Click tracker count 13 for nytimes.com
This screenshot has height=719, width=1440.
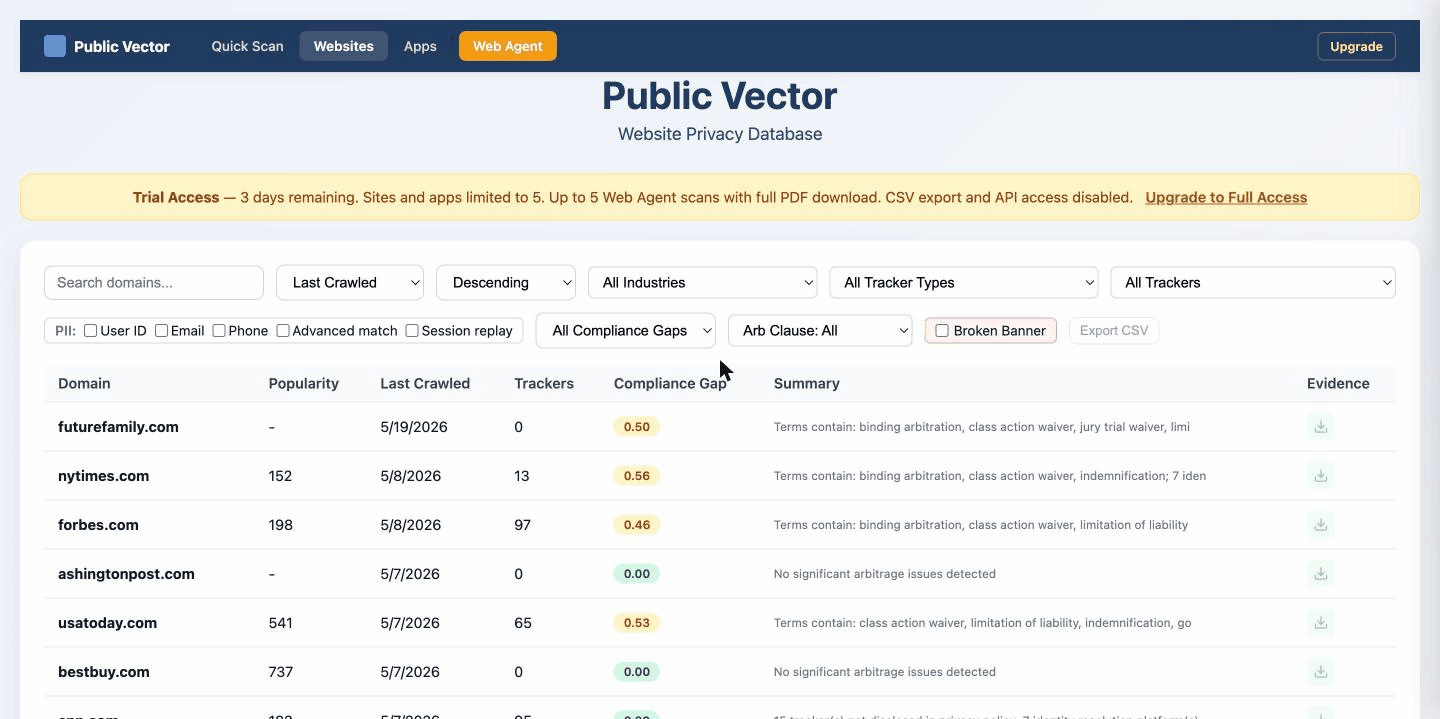click(x=522, y=476)
